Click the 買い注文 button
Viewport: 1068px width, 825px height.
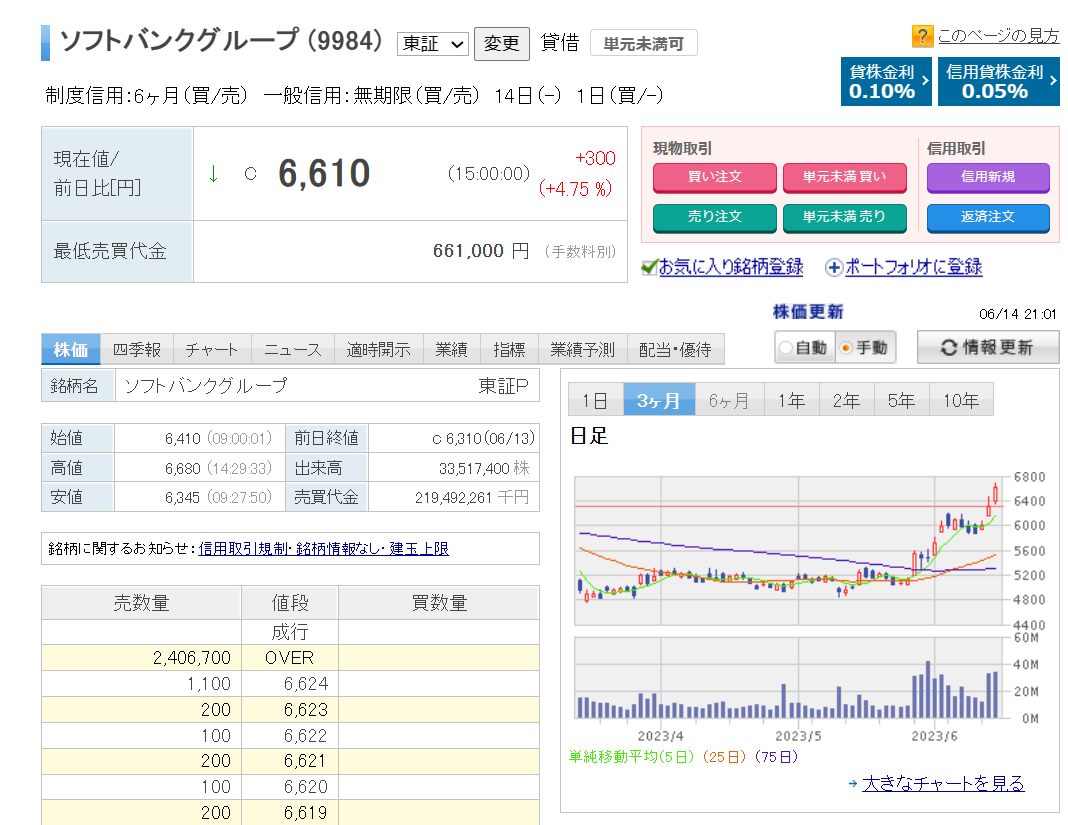pyautogui.click(x=714, y=177)
